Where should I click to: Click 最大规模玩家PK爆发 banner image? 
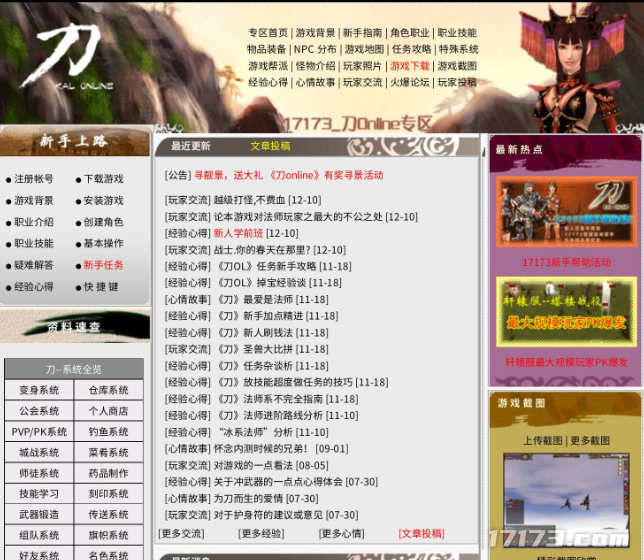[x=566, y=312]
